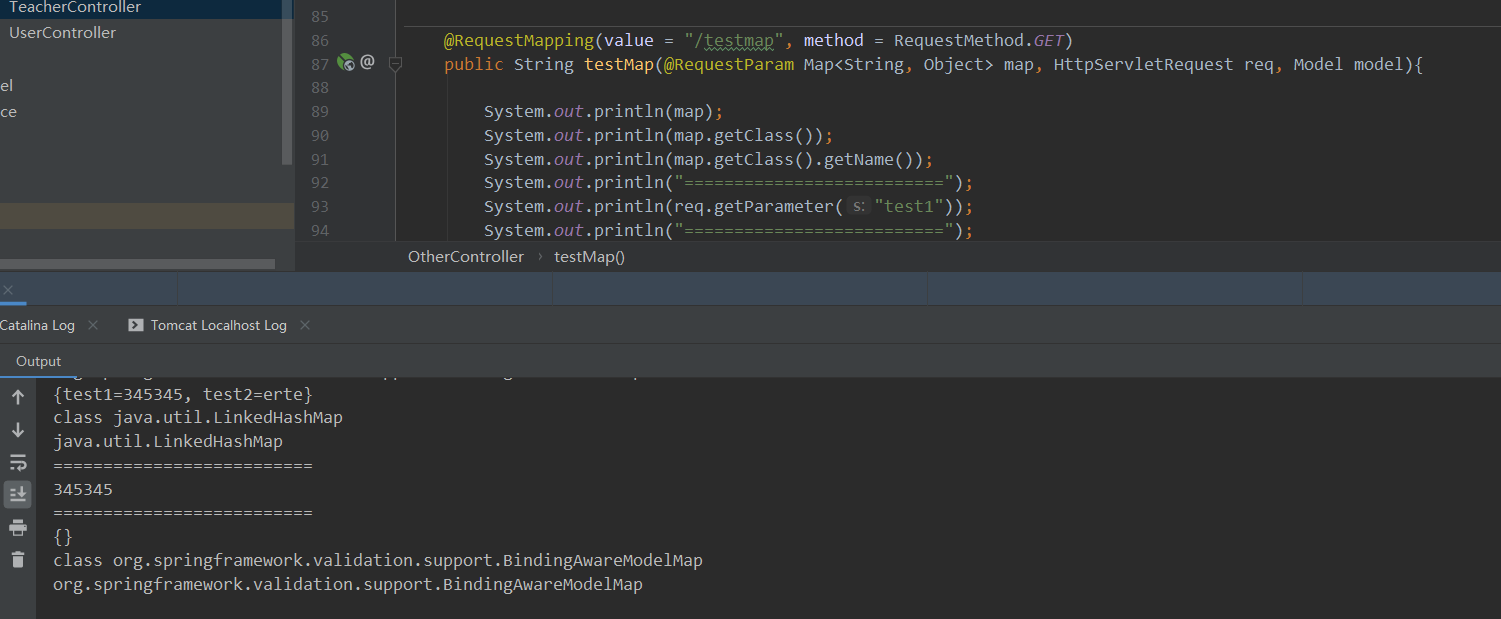Close the Tomcat Localhost Log tab
Screen dimensions: 1501x619
coord(305,325)
